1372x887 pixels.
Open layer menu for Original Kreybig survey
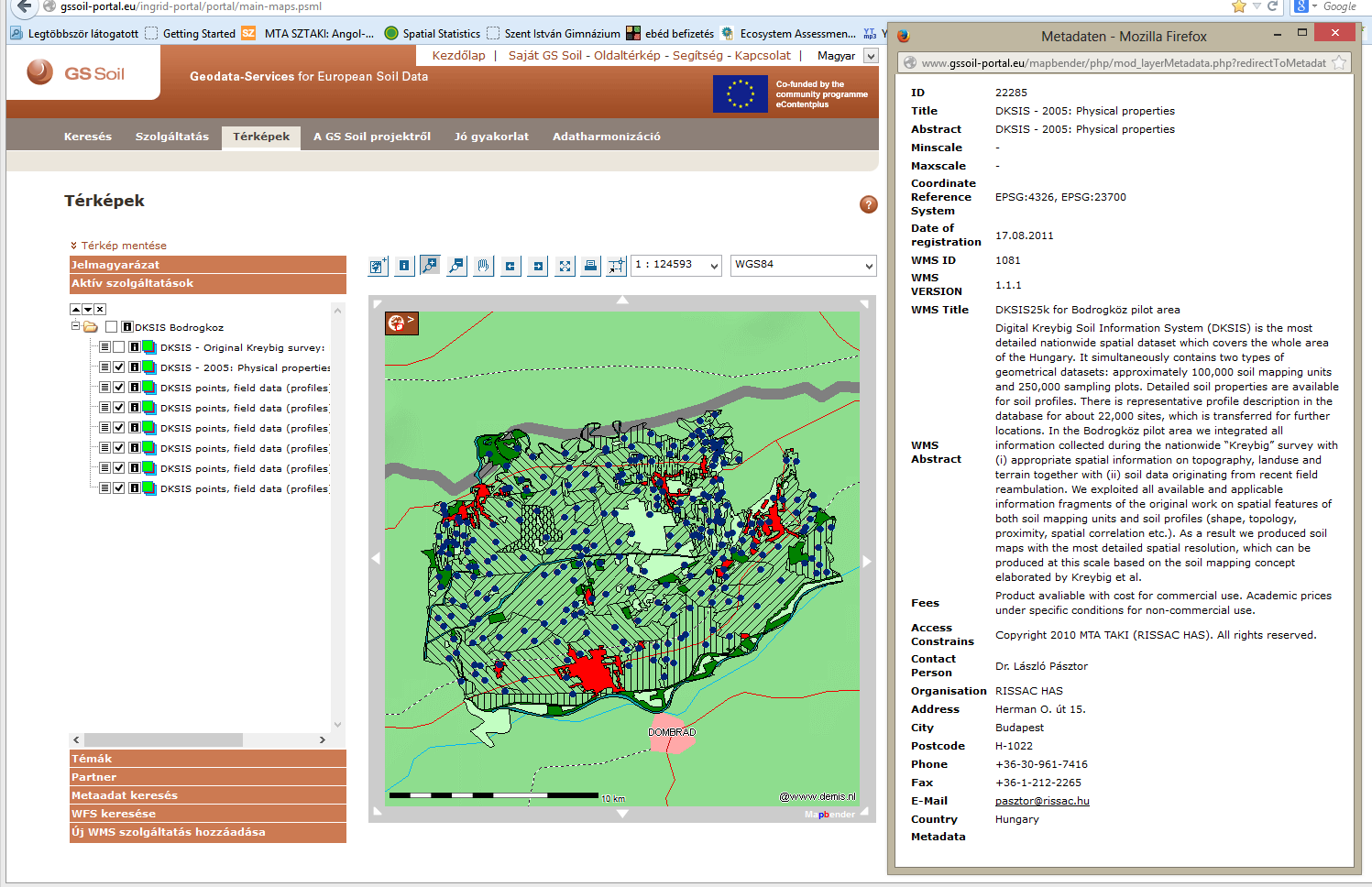(104, 347)
